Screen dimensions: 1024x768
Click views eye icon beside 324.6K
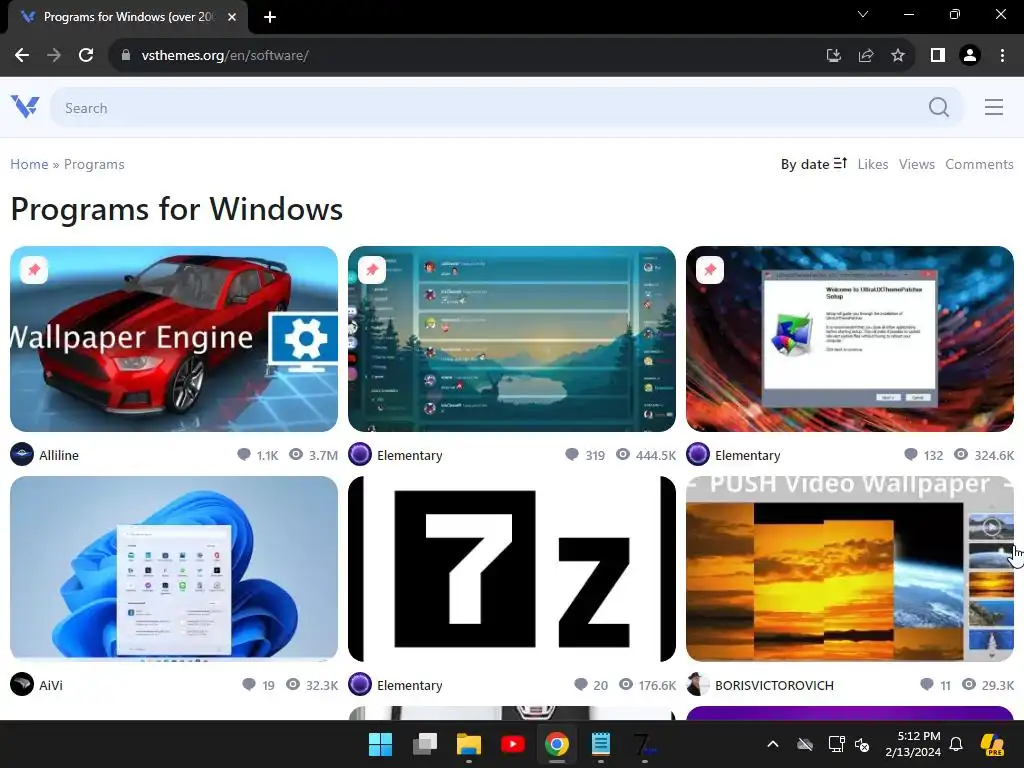961,455
